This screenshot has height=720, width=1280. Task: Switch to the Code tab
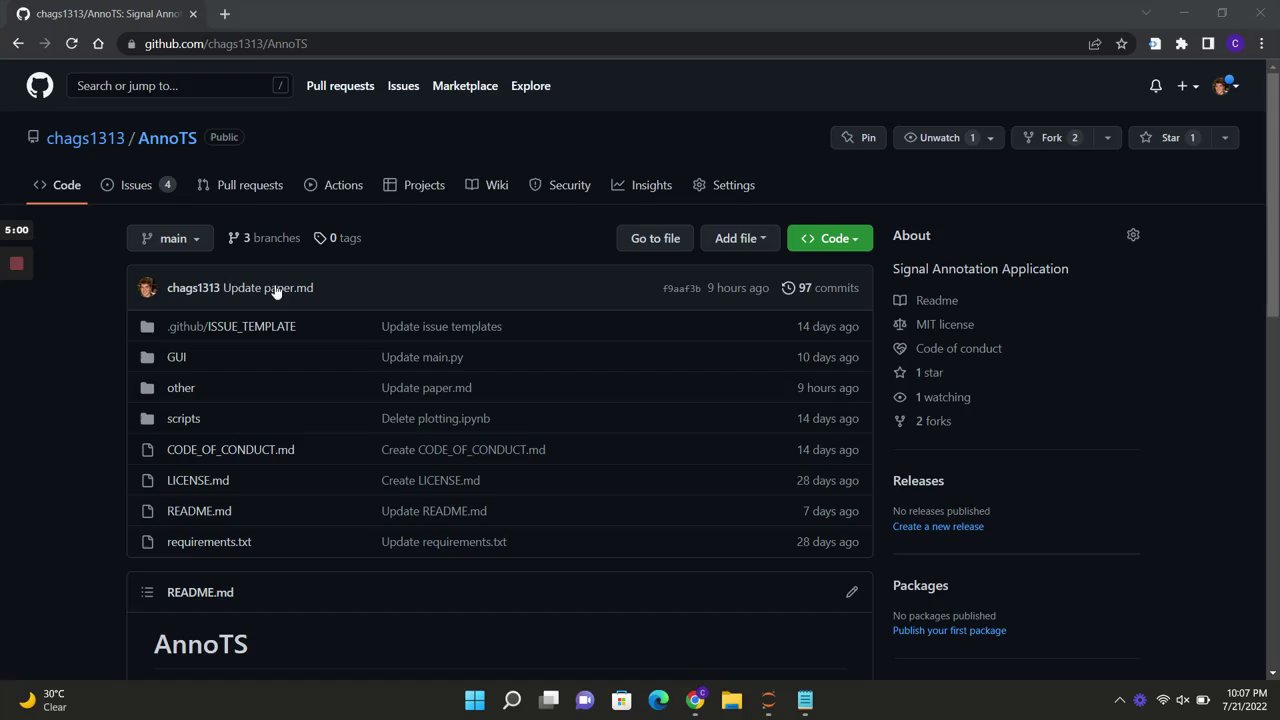57,185
